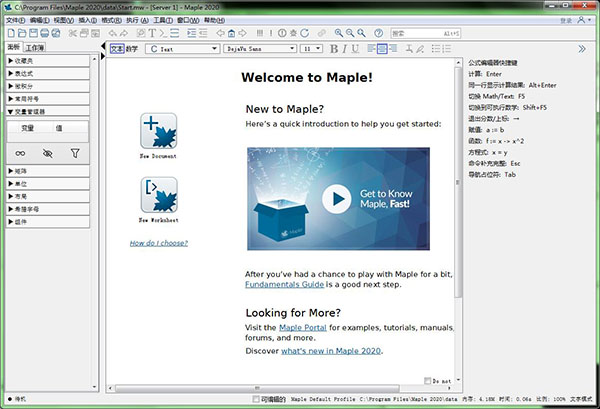Click the Restart server circular arrow icon
Viewport: 600px width, 409px height.
305,33
